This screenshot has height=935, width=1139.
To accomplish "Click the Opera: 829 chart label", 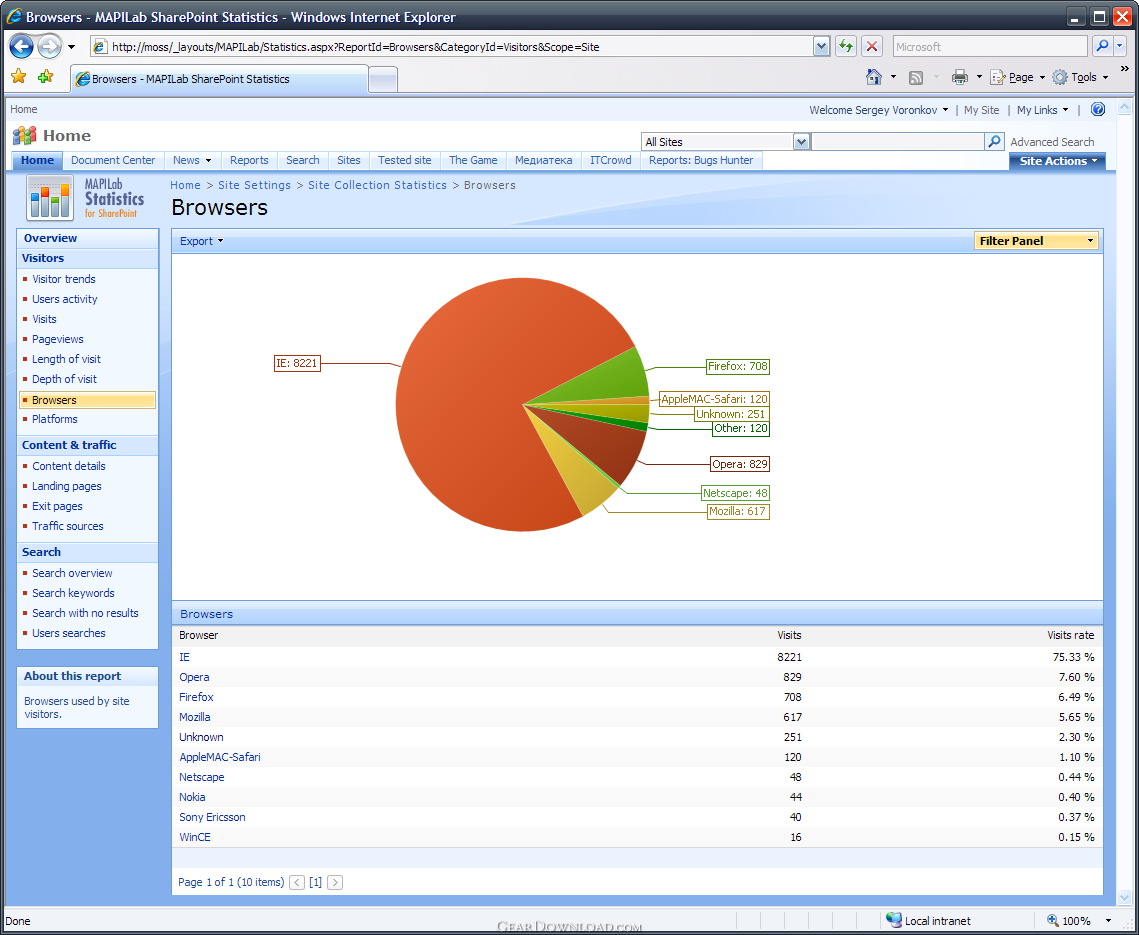I will pyautogui.click(x=739, y=464).
